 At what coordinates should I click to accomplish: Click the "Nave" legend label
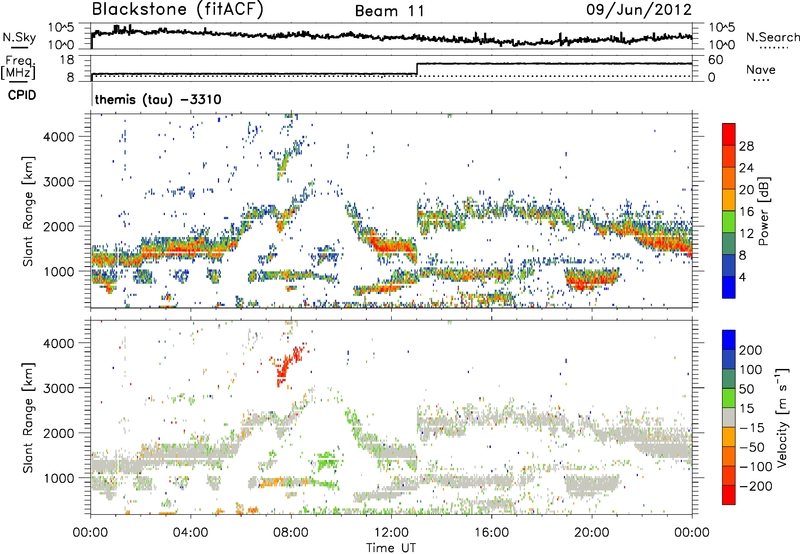coord(761,70)
